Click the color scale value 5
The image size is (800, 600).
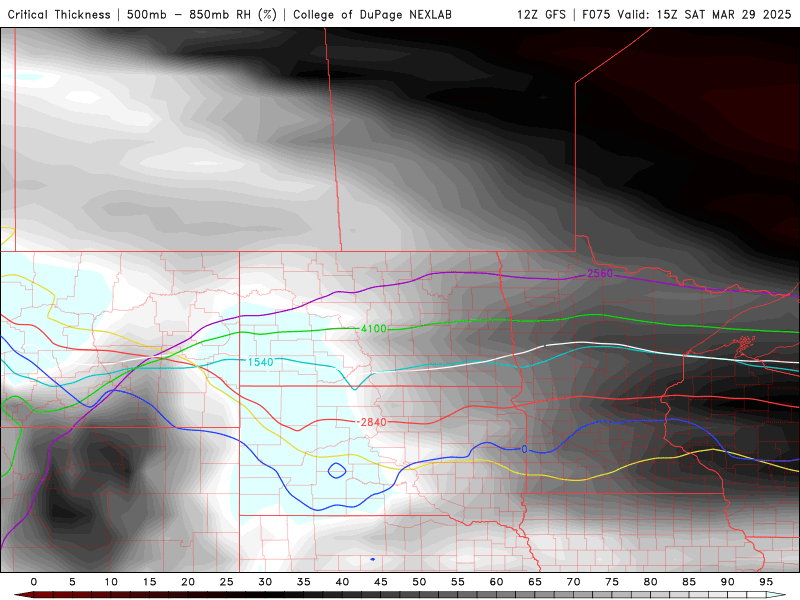coord(72,582)
